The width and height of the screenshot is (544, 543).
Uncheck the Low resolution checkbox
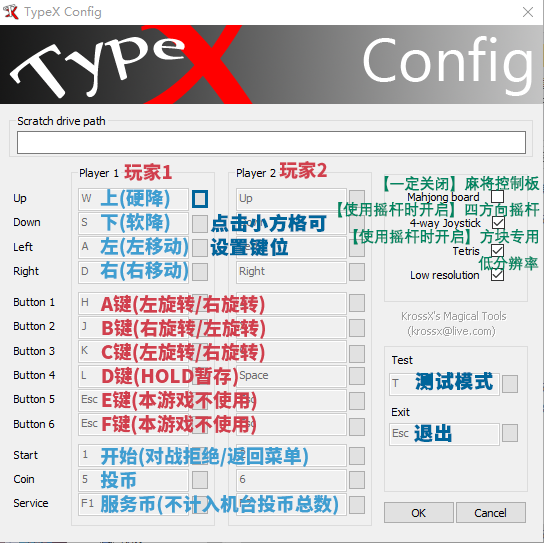[x=498, y=275]
